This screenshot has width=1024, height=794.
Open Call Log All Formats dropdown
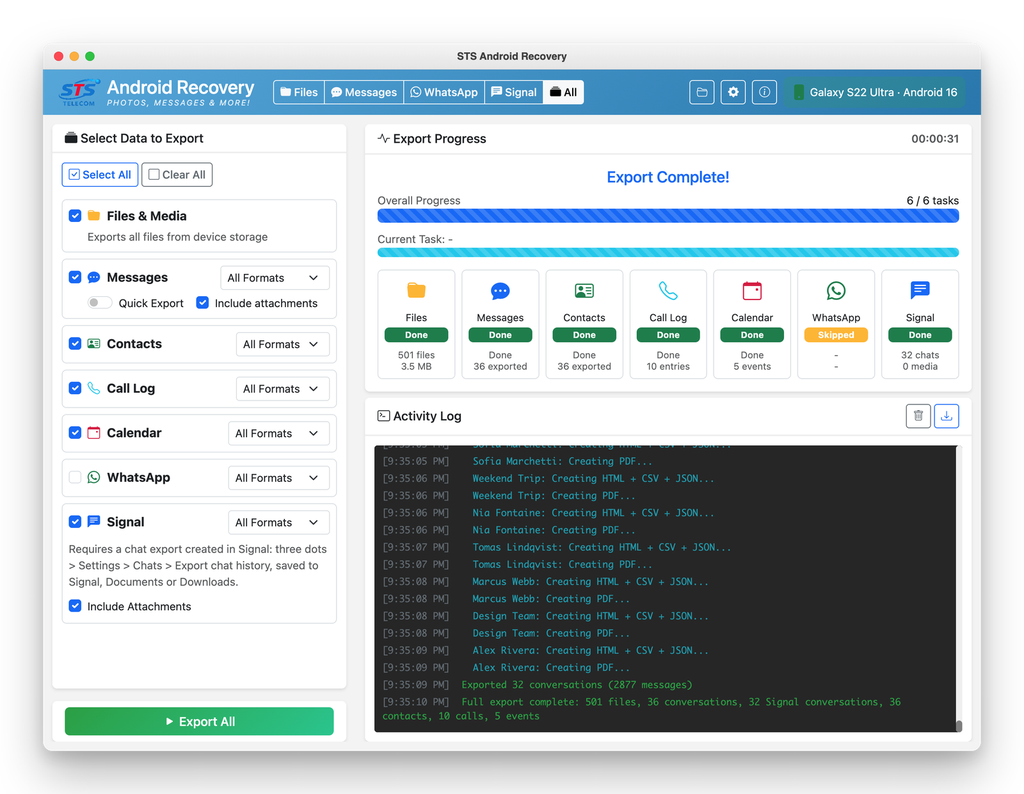282,389
